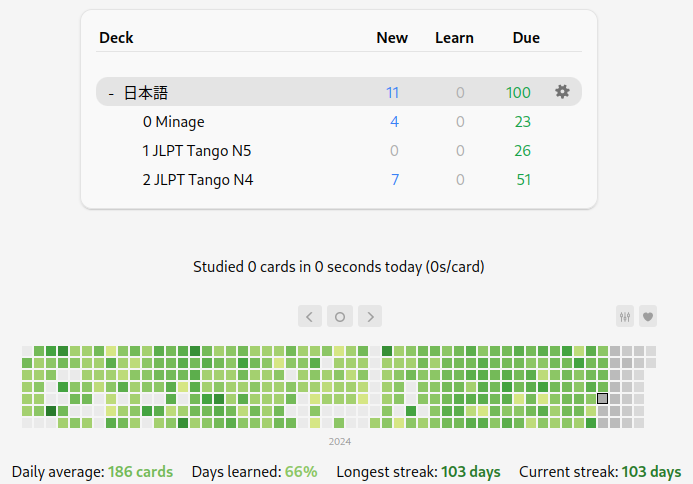This screenshot has height=484, width=693.
Task: Click the 2024 year label under heatmap
Action: tap(340, 442)
